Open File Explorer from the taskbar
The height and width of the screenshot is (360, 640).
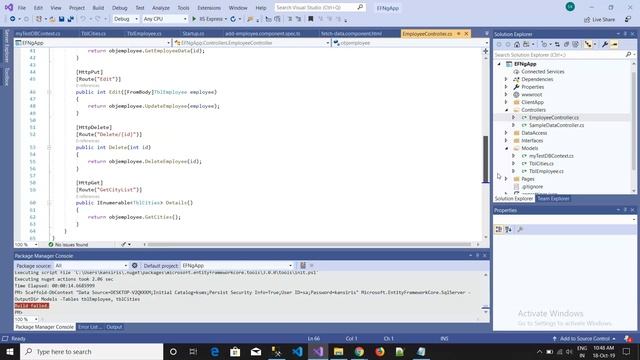tap(338, 351)
